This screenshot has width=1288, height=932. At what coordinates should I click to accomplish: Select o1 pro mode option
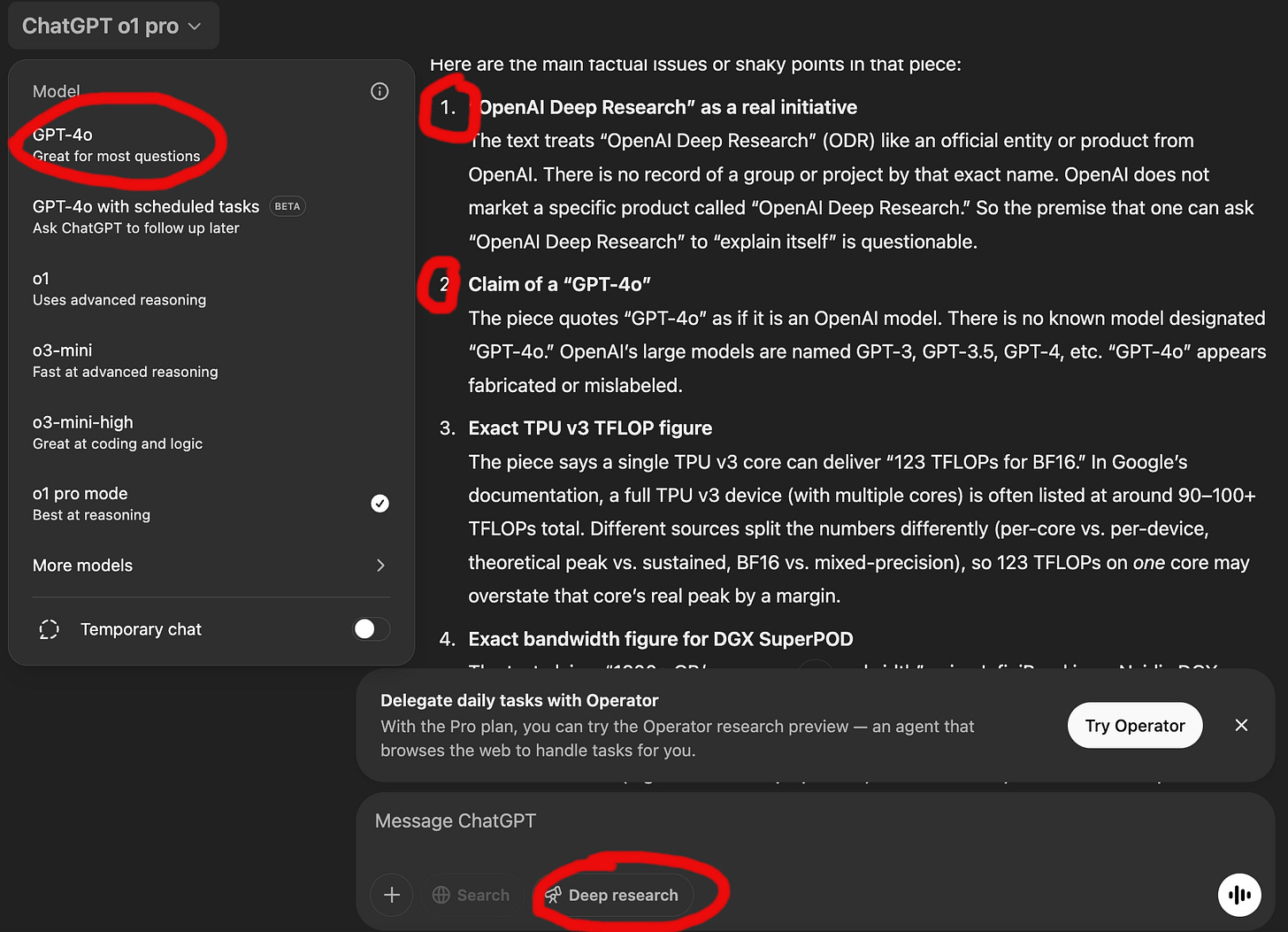(211, 504)
